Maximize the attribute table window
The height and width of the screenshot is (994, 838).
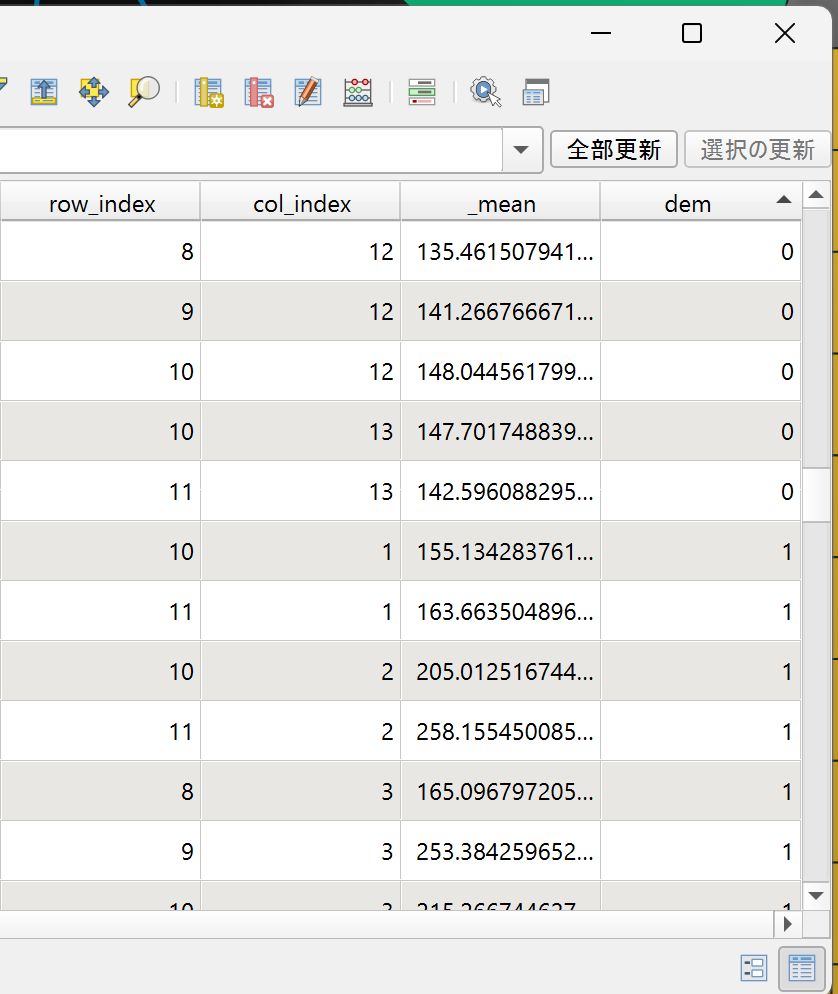692,33
